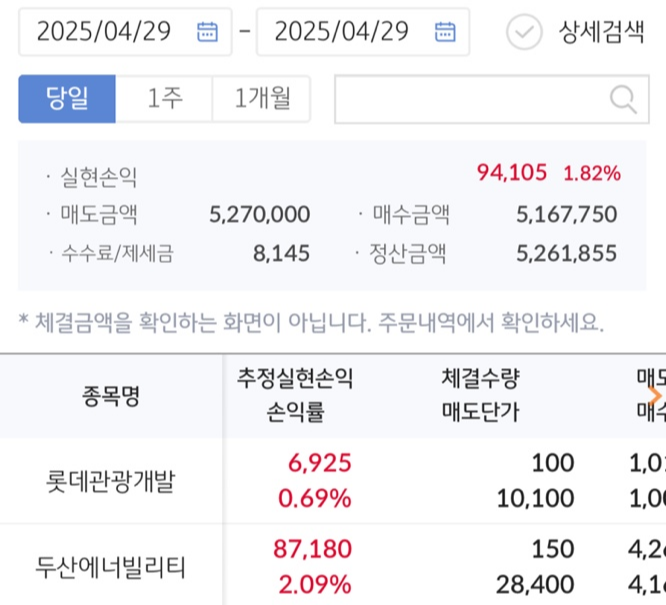666x605 pixels.
Task: Click the magnifier search icon
Action: [x=623, y=99]
